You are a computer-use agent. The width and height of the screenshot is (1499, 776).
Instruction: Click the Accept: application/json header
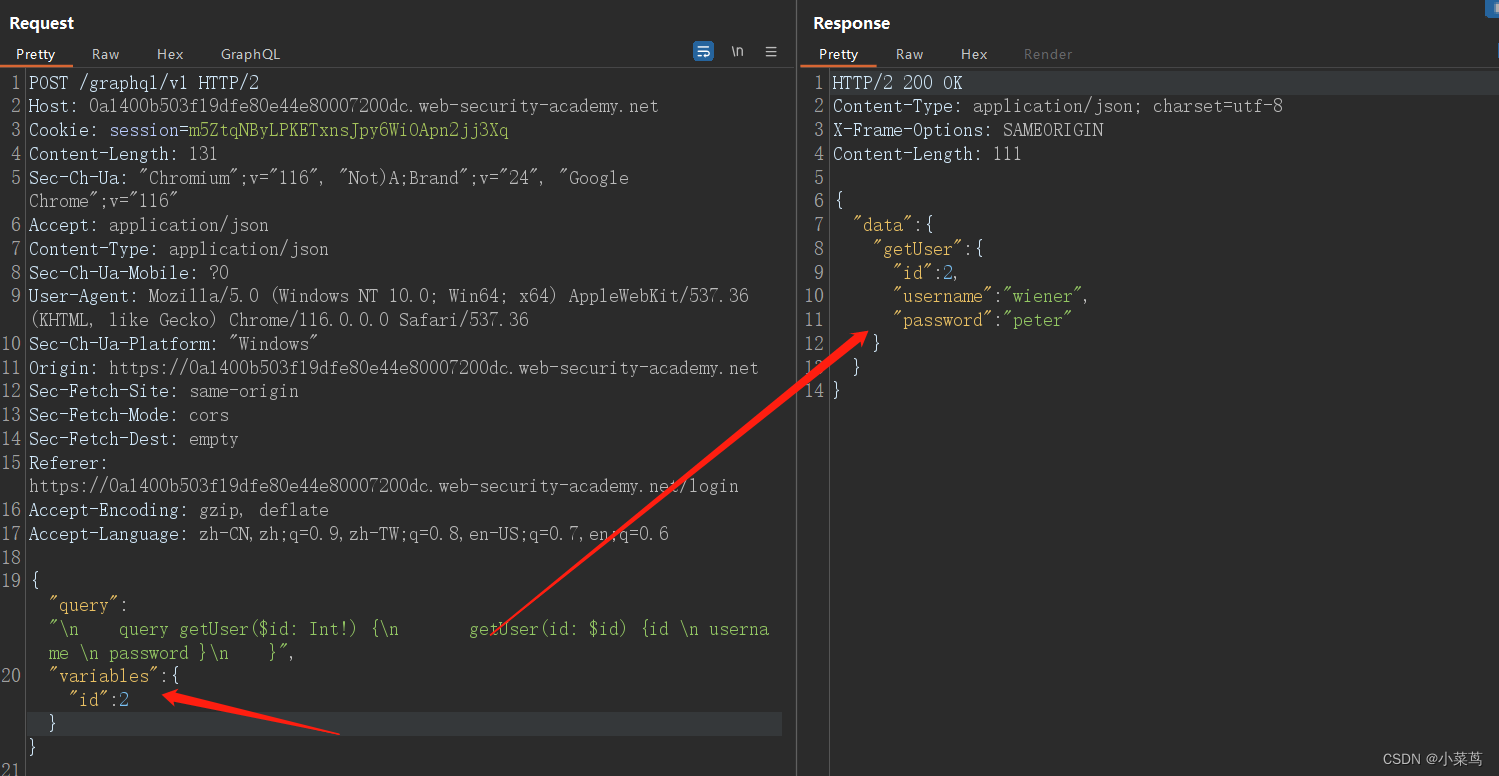148,225
